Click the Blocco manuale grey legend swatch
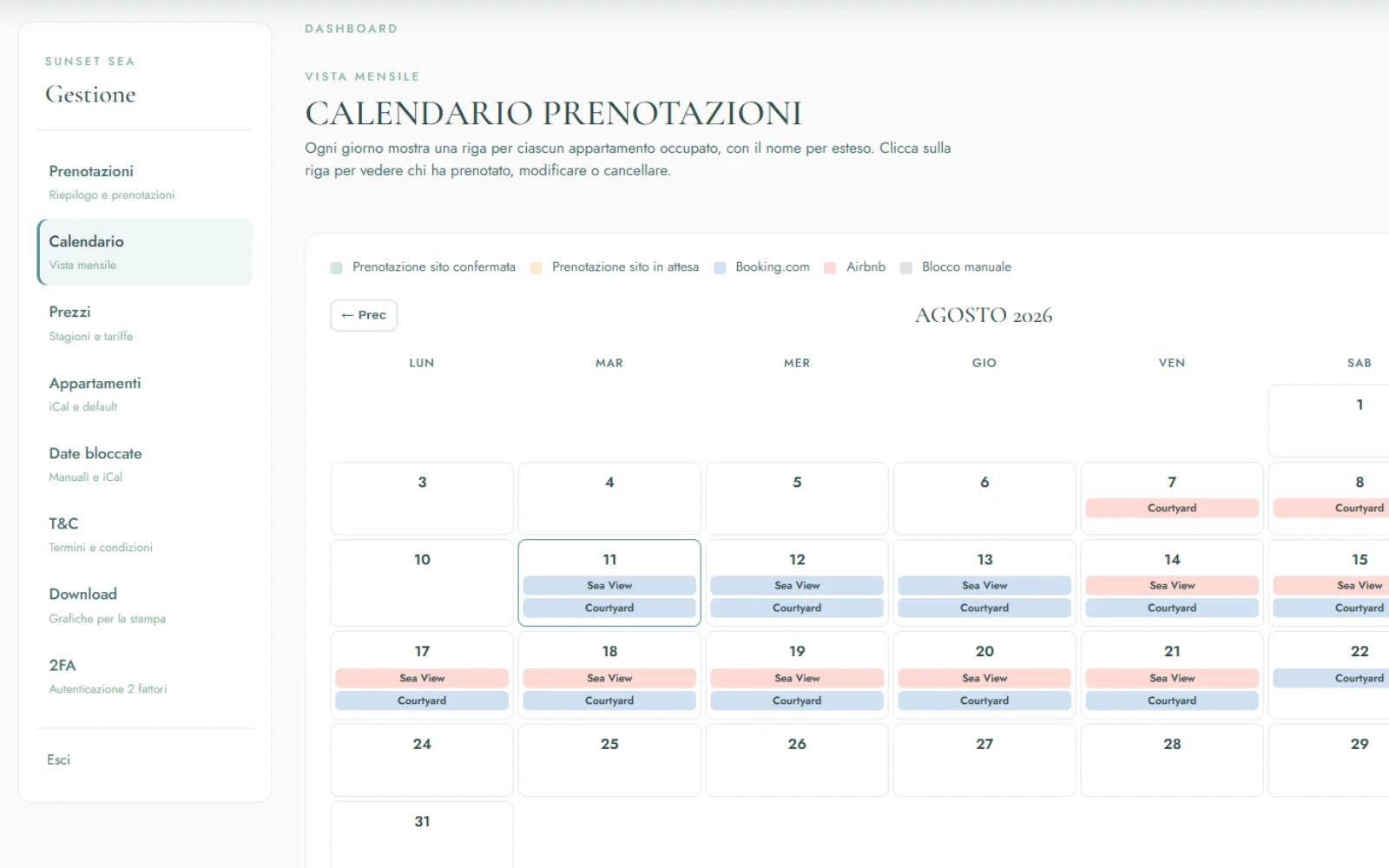Viewport: 1389px width, 868px height. coord(906,267)
